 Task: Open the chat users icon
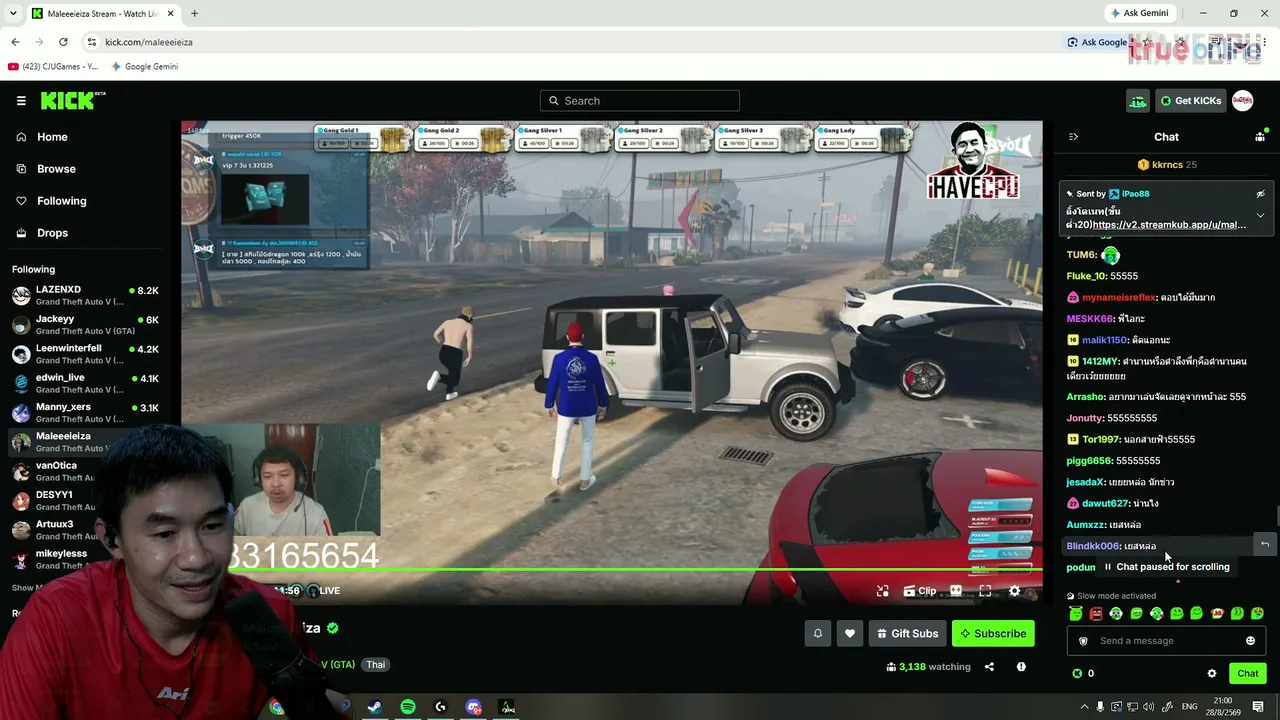[x=1260, y=137]
